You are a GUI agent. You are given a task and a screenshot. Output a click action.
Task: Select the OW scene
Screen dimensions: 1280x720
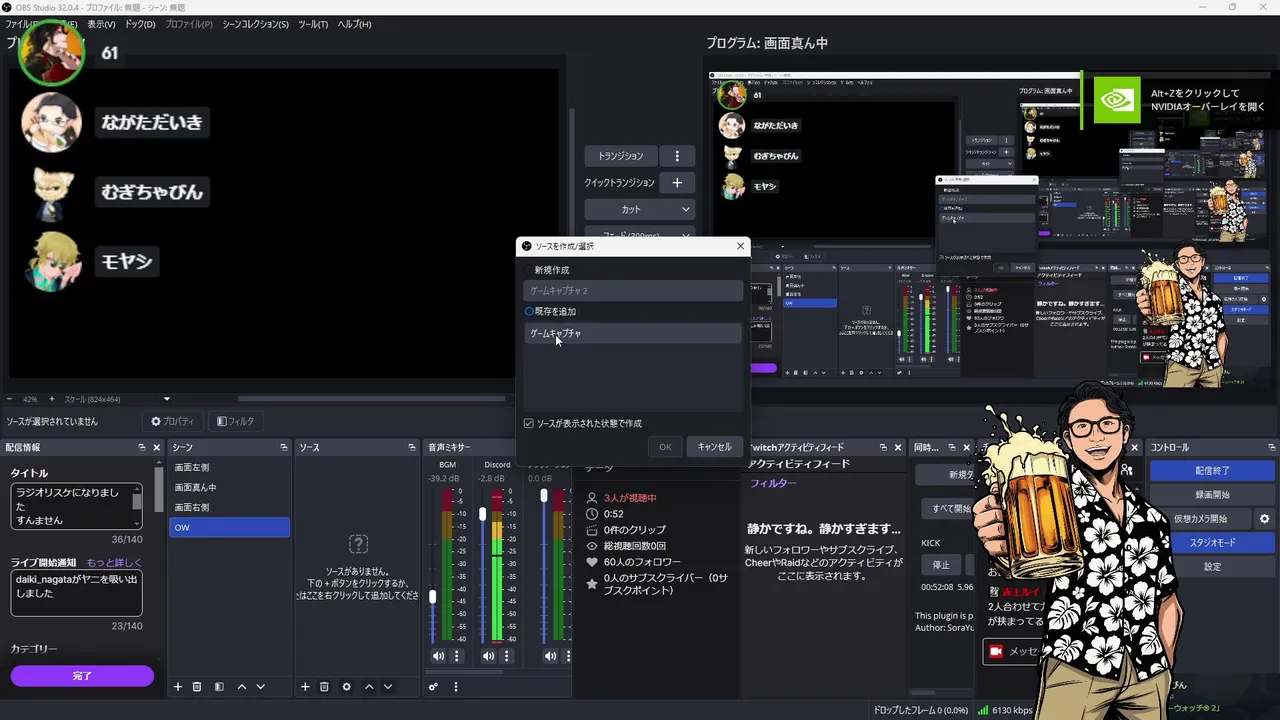229,527
